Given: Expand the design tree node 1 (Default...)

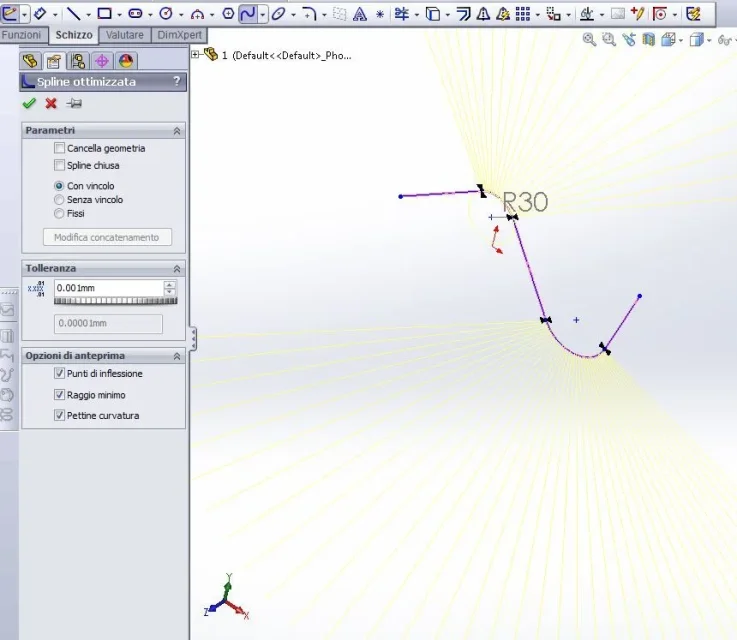Looking at the screenshot, I should [x=195, y=55].
